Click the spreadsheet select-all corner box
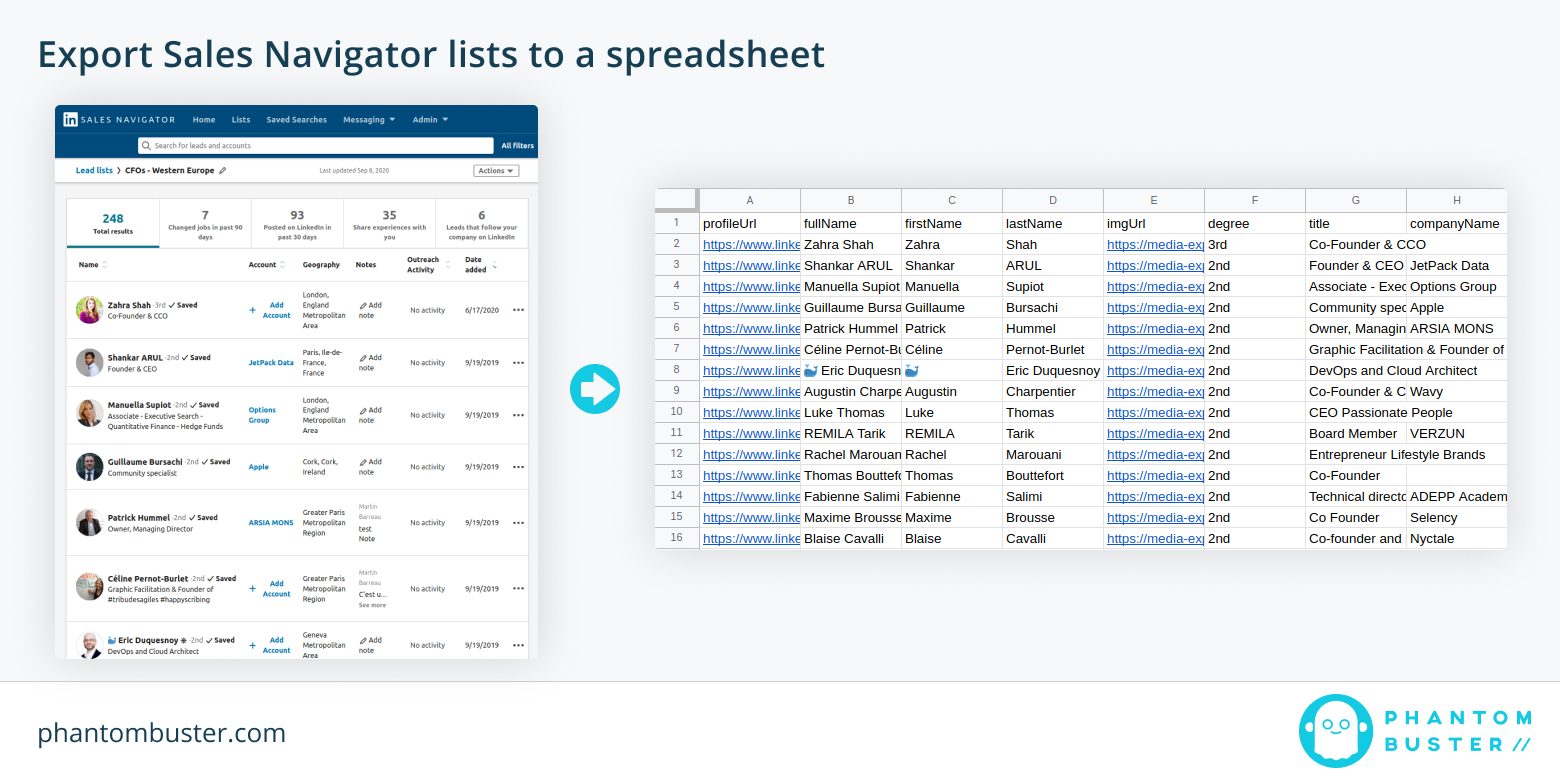Screen dimensions: 1560x780 pos(677,201)
